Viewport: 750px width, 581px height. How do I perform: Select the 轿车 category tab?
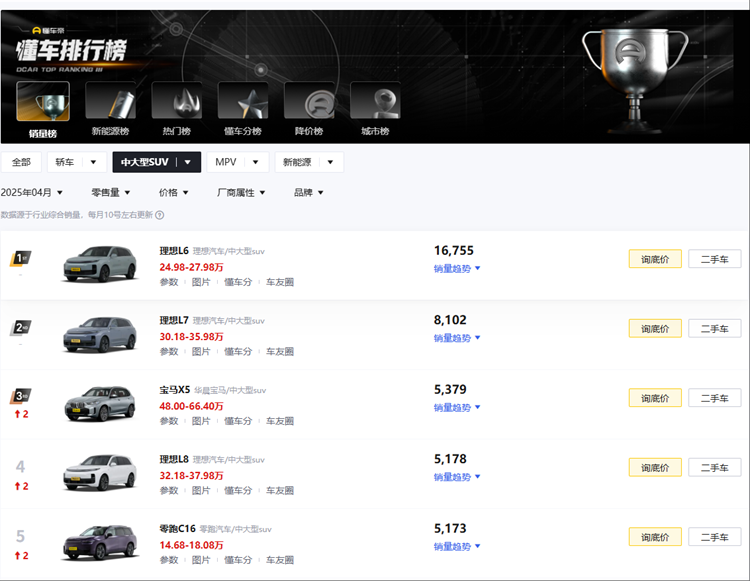(x=65, y=162)
